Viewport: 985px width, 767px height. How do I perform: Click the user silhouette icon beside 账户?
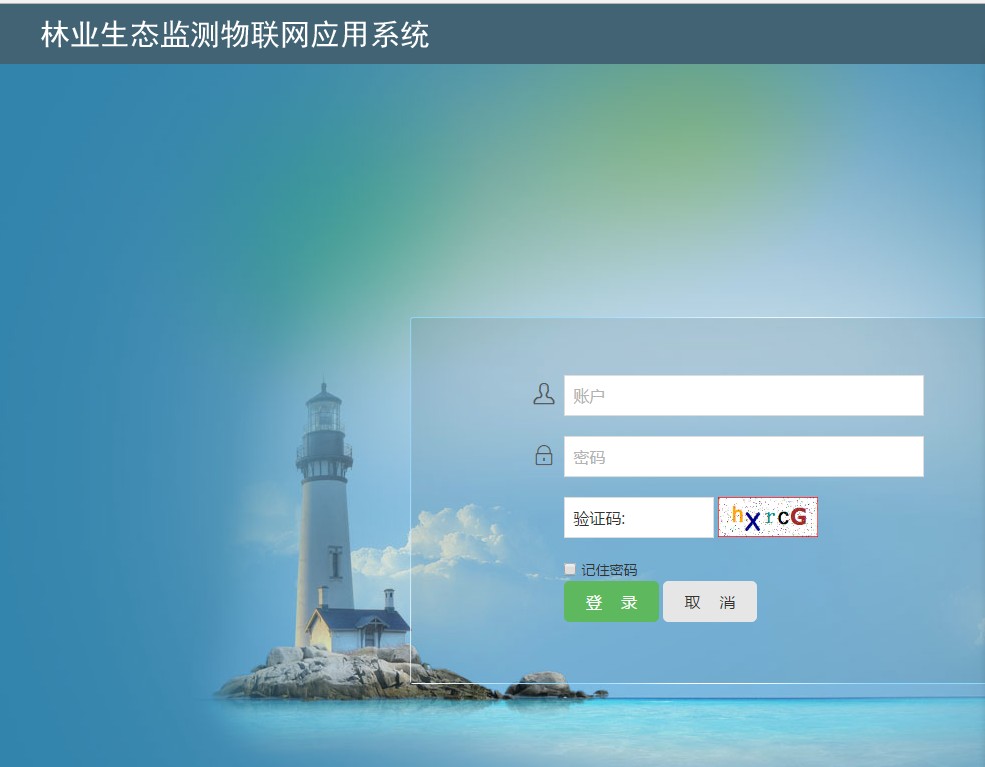[543, 394]
